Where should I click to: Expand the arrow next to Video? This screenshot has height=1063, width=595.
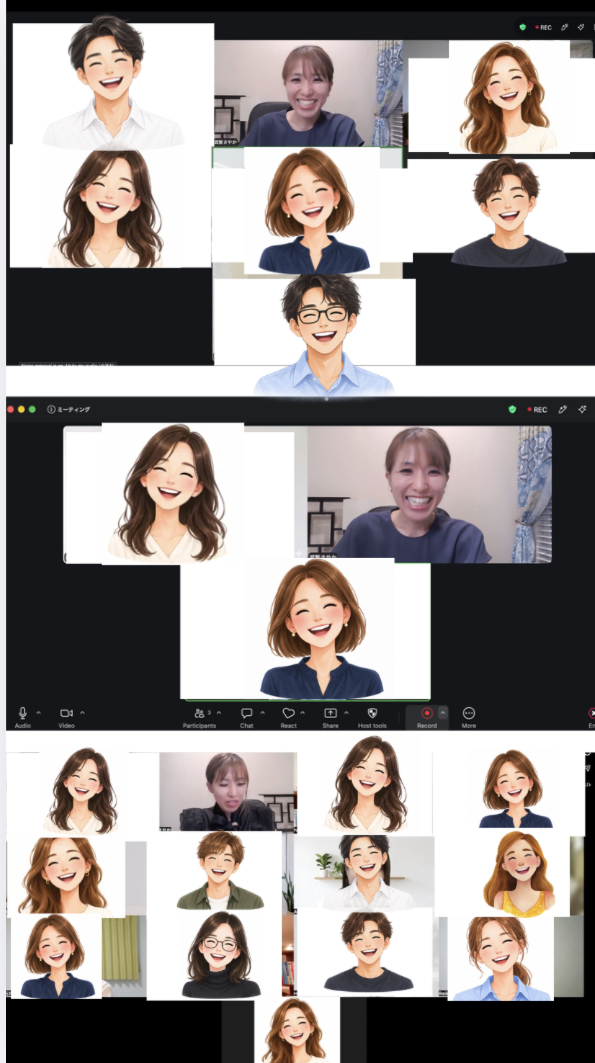[x=83, y=713]
